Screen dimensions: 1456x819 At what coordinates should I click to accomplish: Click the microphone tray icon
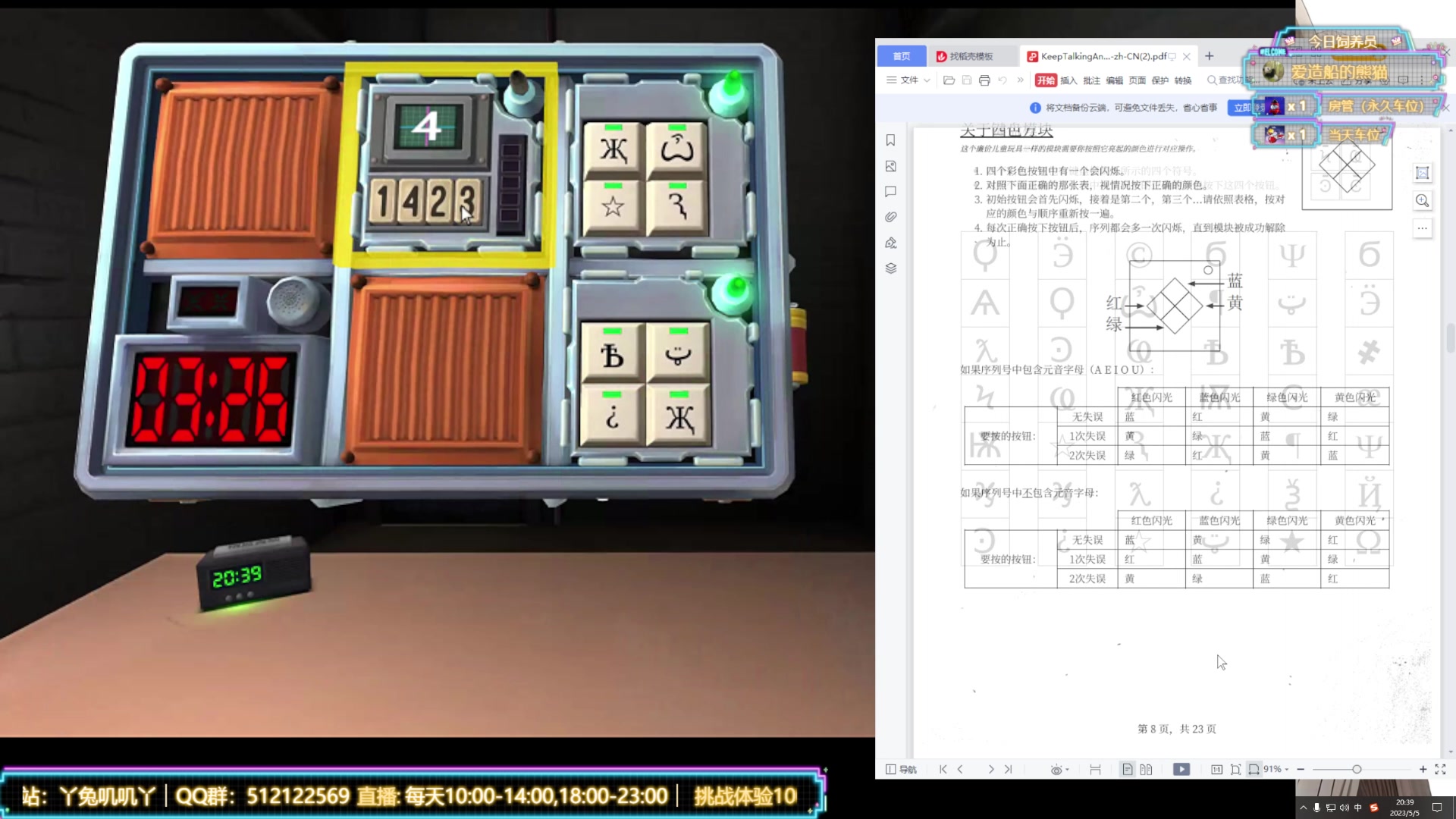(1317, 808)
